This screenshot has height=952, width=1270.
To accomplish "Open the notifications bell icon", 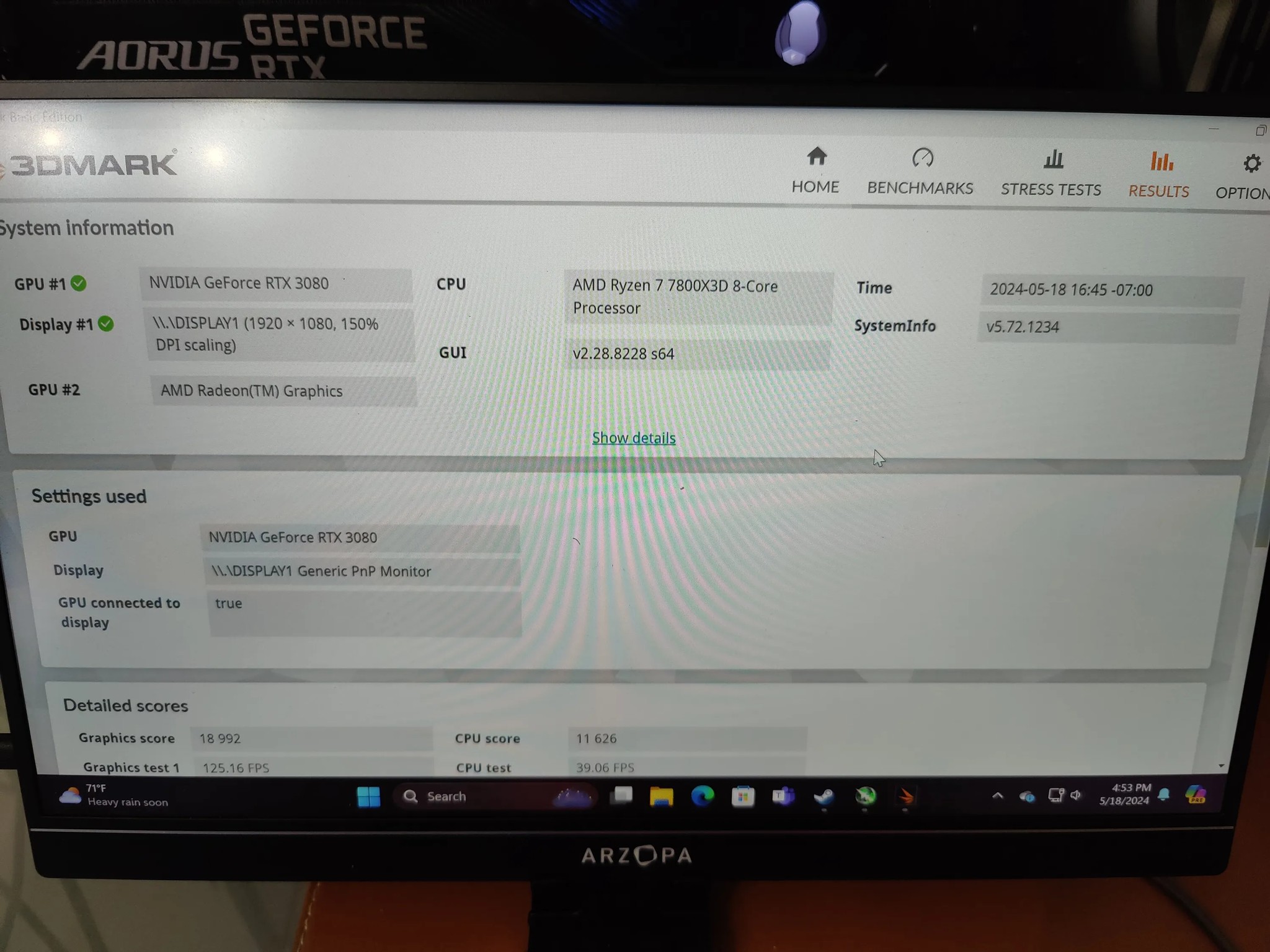I will (1164, 795).
